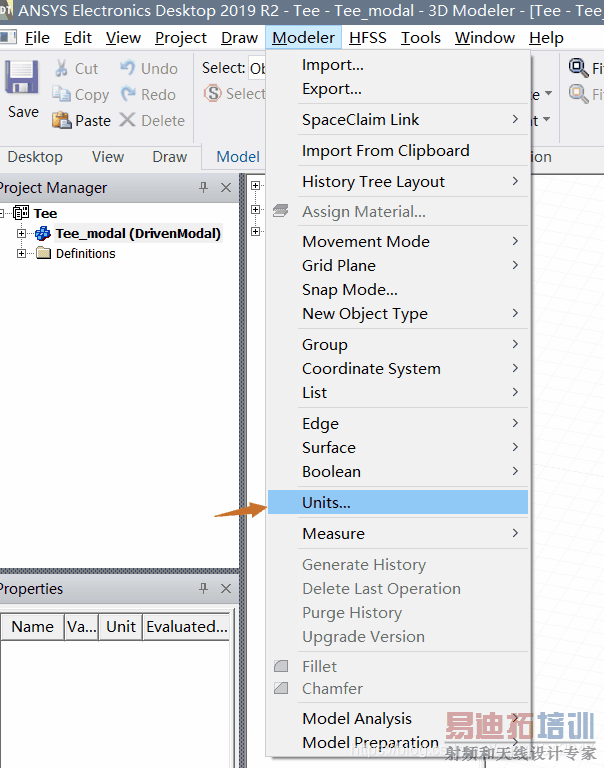The image size is (604, 768).
Task: Select Tee_modal (DrivenModal) tree item
Action: [138, 234]
